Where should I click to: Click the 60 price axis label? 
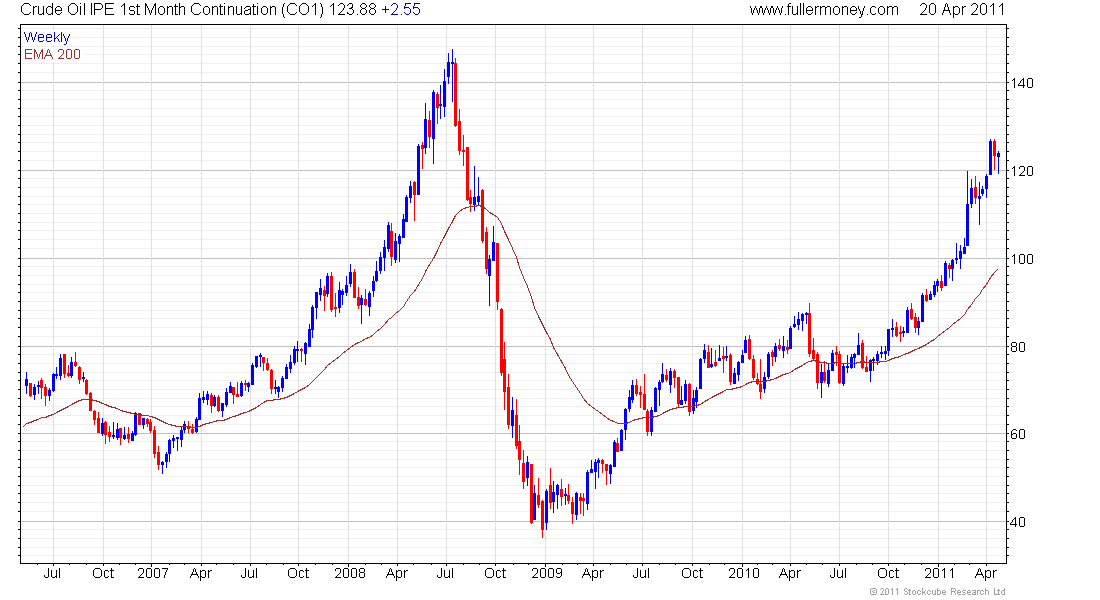pyautogui.click(x=1018, y=434)
